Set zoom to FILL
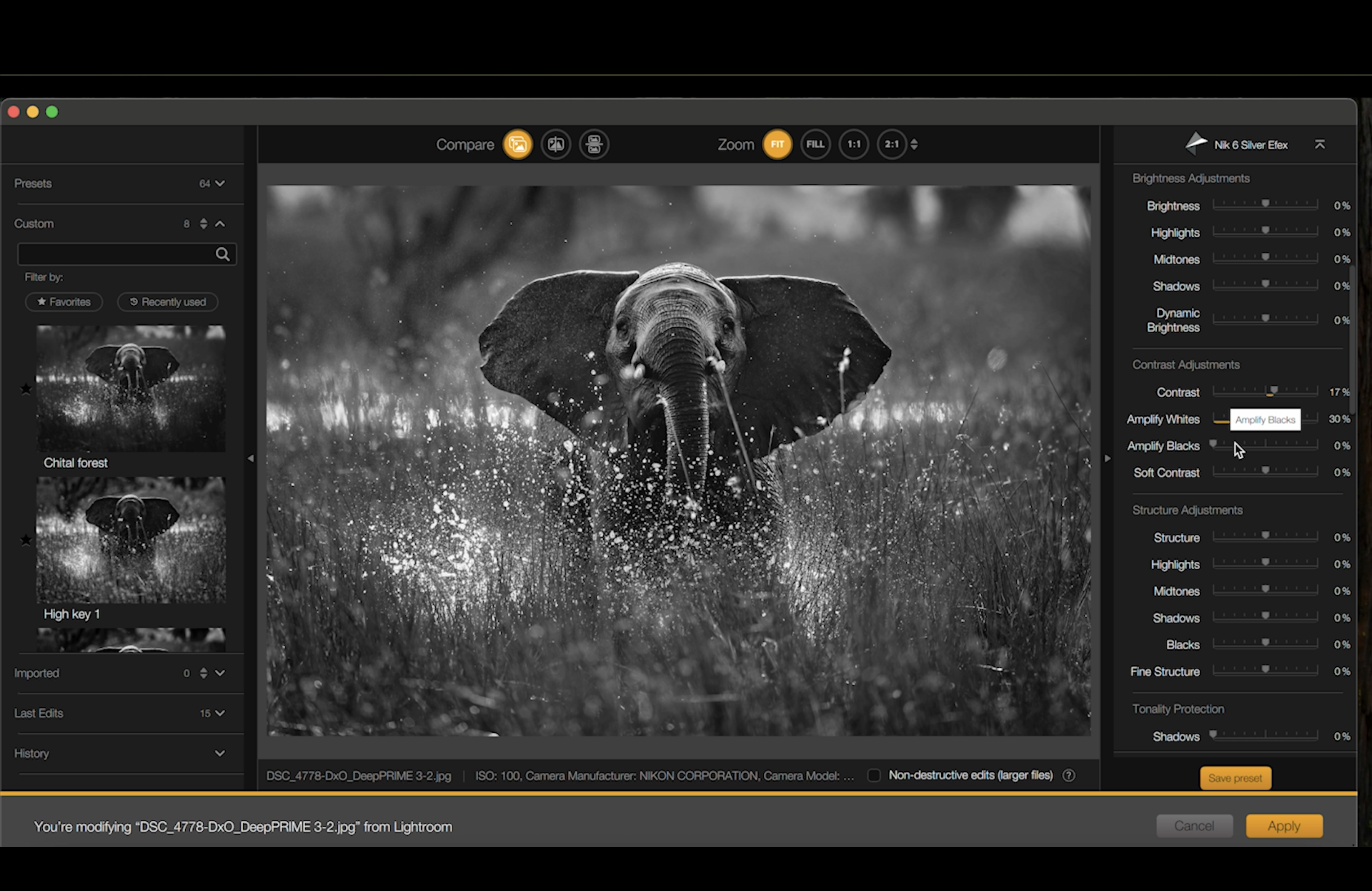 tap(815, 144)
